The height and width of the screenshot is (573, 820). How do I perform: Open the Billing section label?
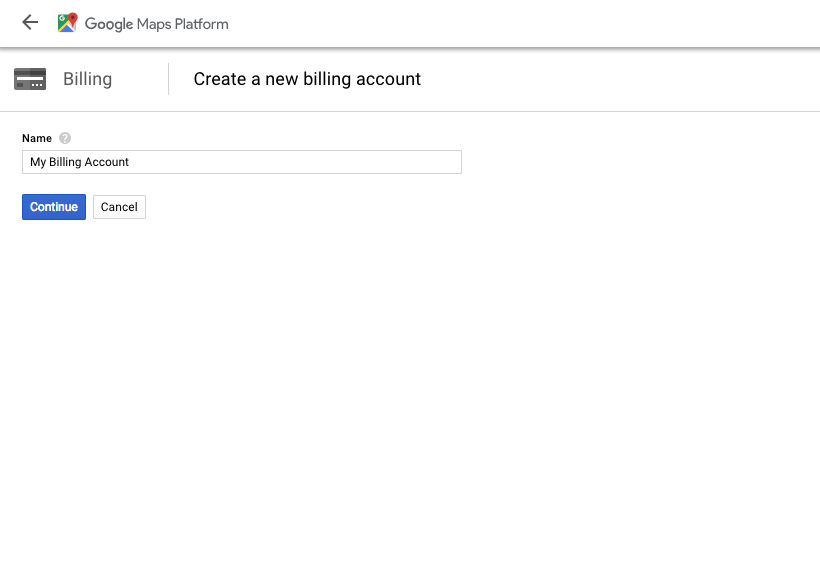coord(87,79)
